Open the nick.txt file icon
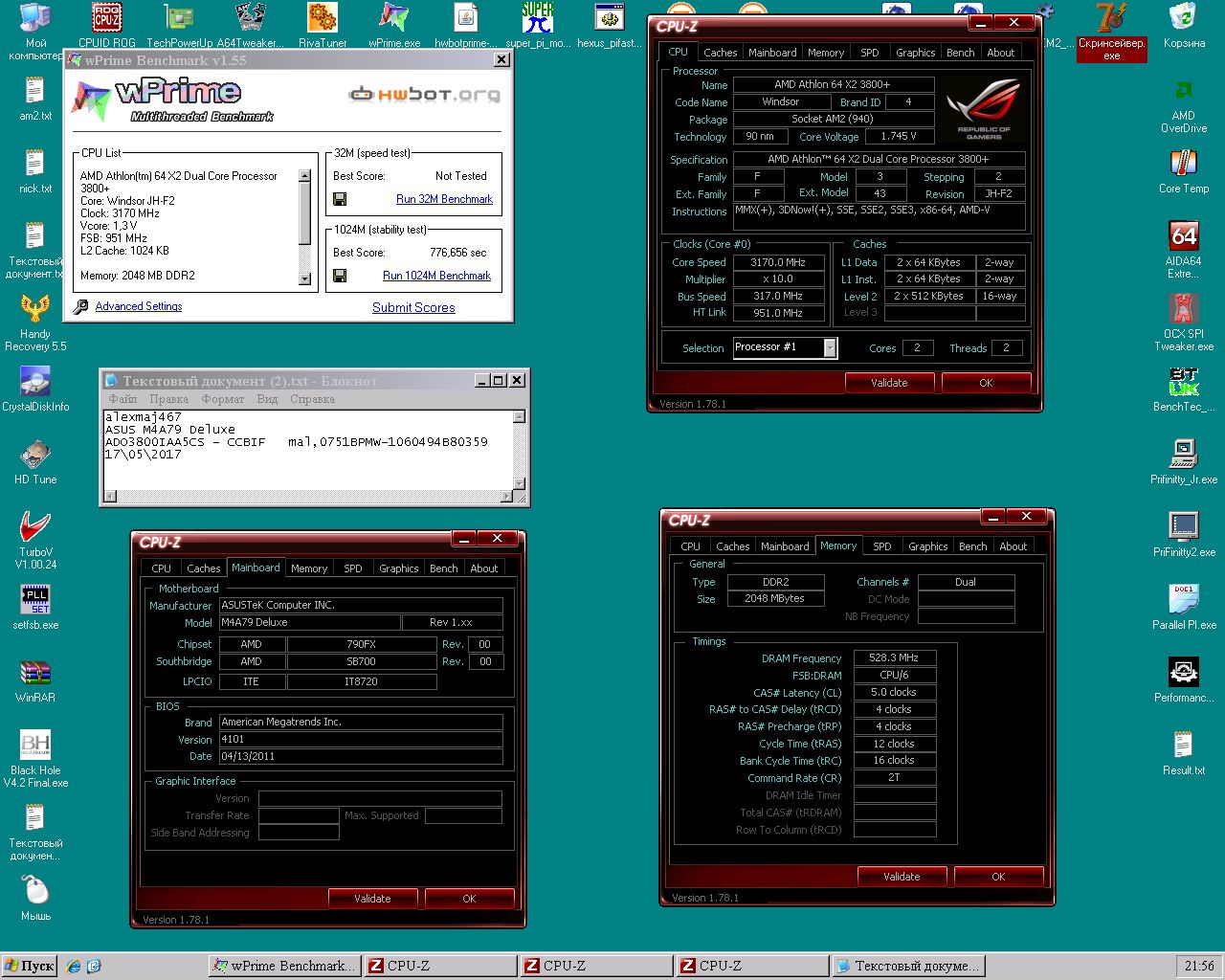The image size is (1225, 980). tap(35, 170)
